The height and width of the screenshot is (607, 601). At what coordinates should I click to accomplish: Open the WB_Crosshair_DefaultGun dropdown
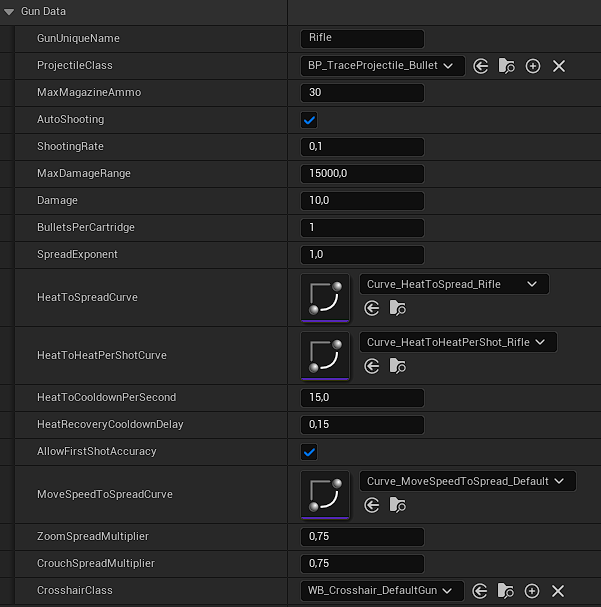click(x=382, y=591)
